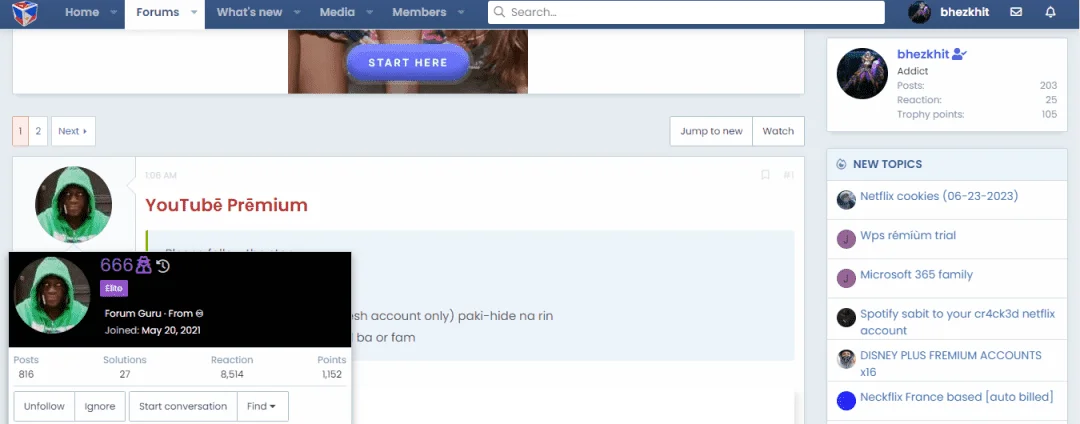Click the search magnifier icon
Viewport: 1080px width, 424px height.
[x=499, y=12]
